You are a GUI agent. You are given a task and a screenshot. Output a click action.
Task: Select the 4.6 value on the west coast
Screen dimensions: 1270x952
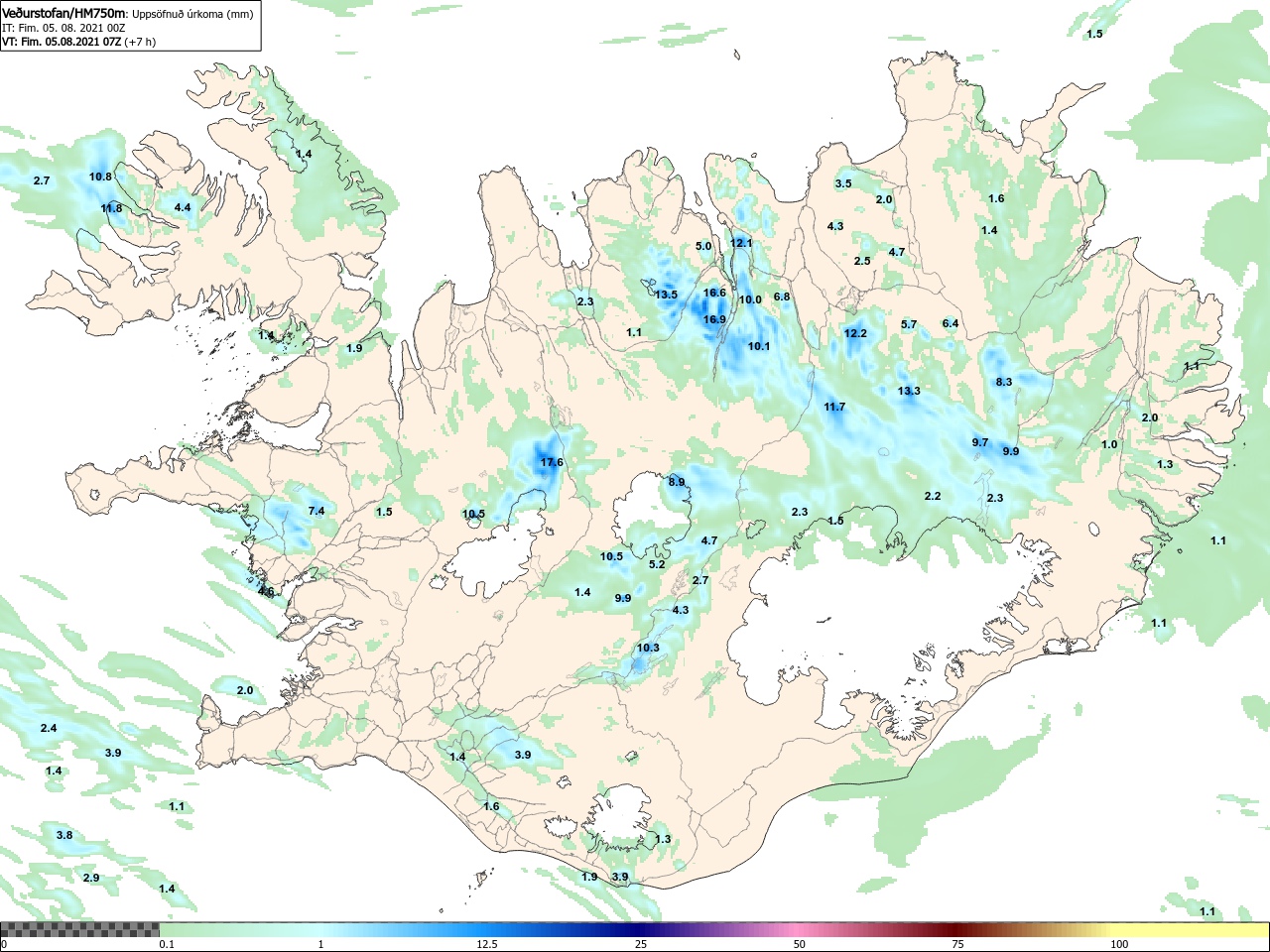[x=266, y=591]
